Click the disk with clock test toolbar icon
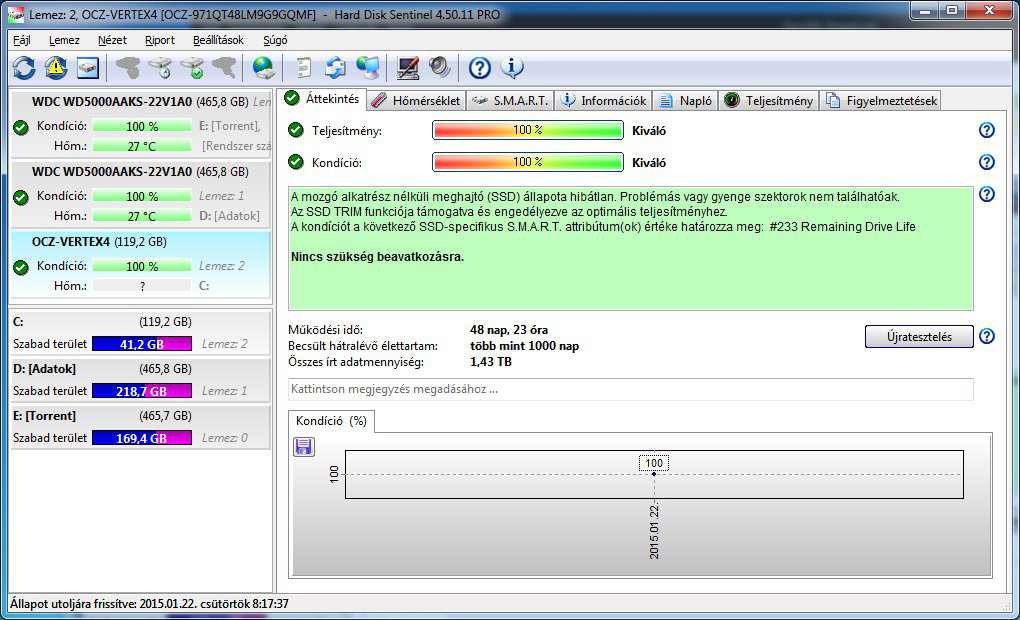The width and height of the screenshot is (1020, 620). [160, 68]
